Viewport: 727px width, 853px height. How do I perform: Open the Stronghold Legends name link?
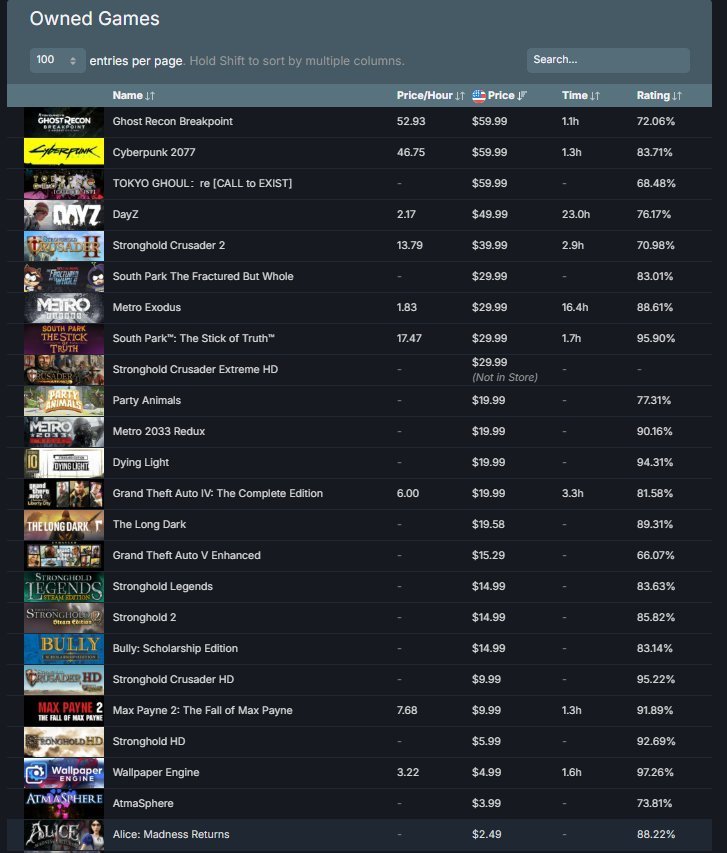click(162, 586)
